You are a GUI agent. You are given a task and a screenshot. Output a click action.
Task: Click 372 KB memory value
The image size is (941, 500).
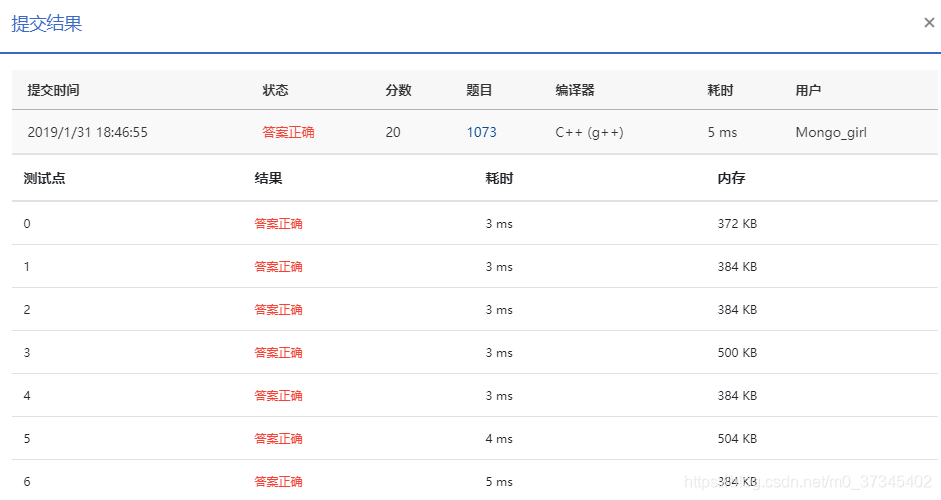(x=737, y=224)
